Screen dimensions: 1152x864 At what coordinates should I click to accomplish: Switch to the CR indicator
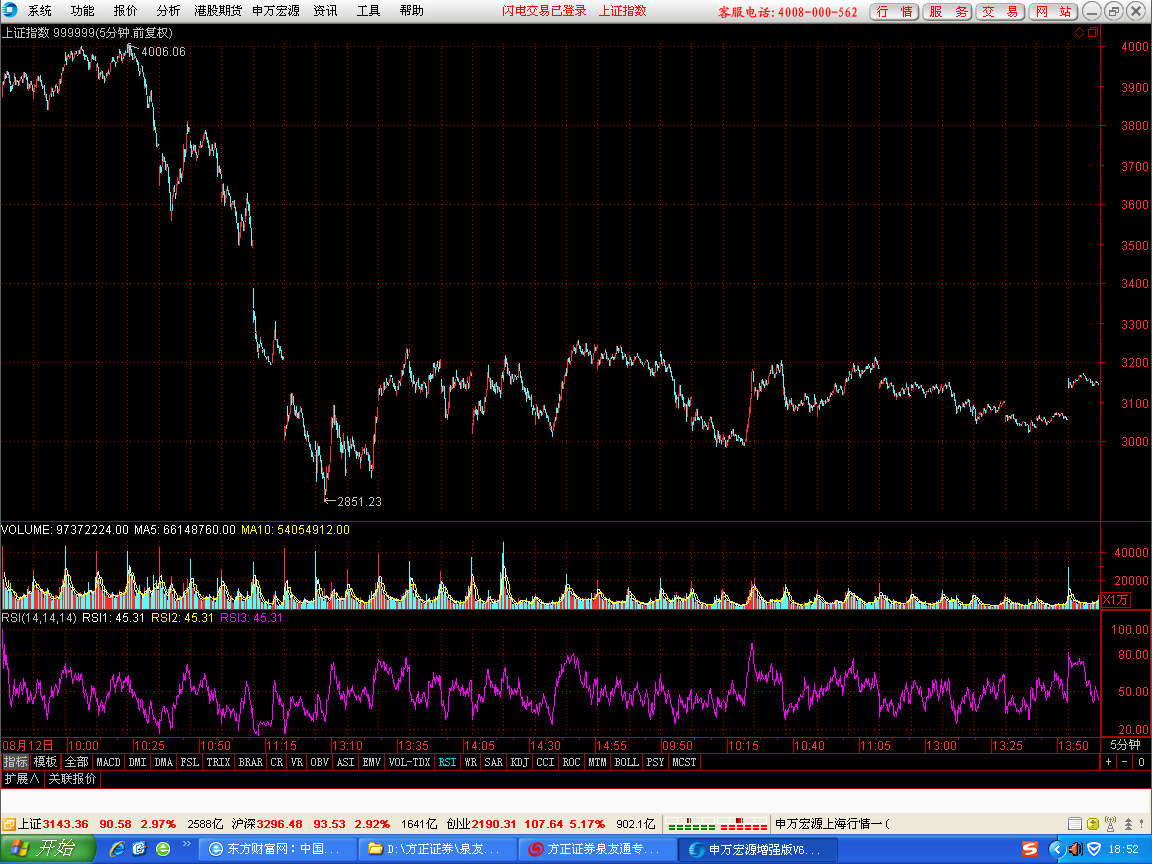[x=276, y=762]
